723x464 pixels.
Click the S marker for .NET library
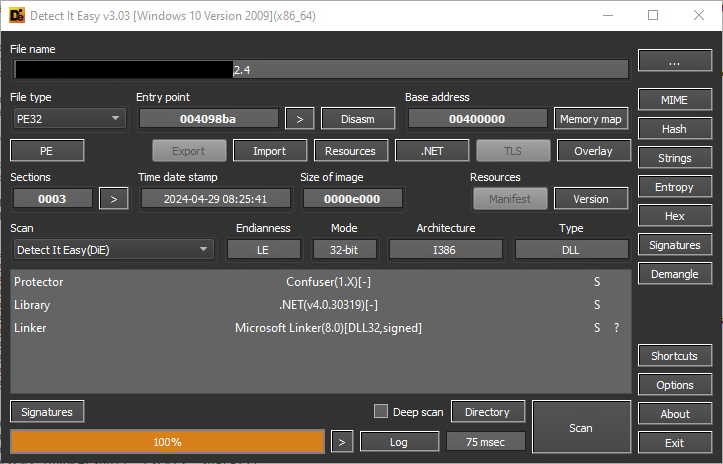[597, 305]
